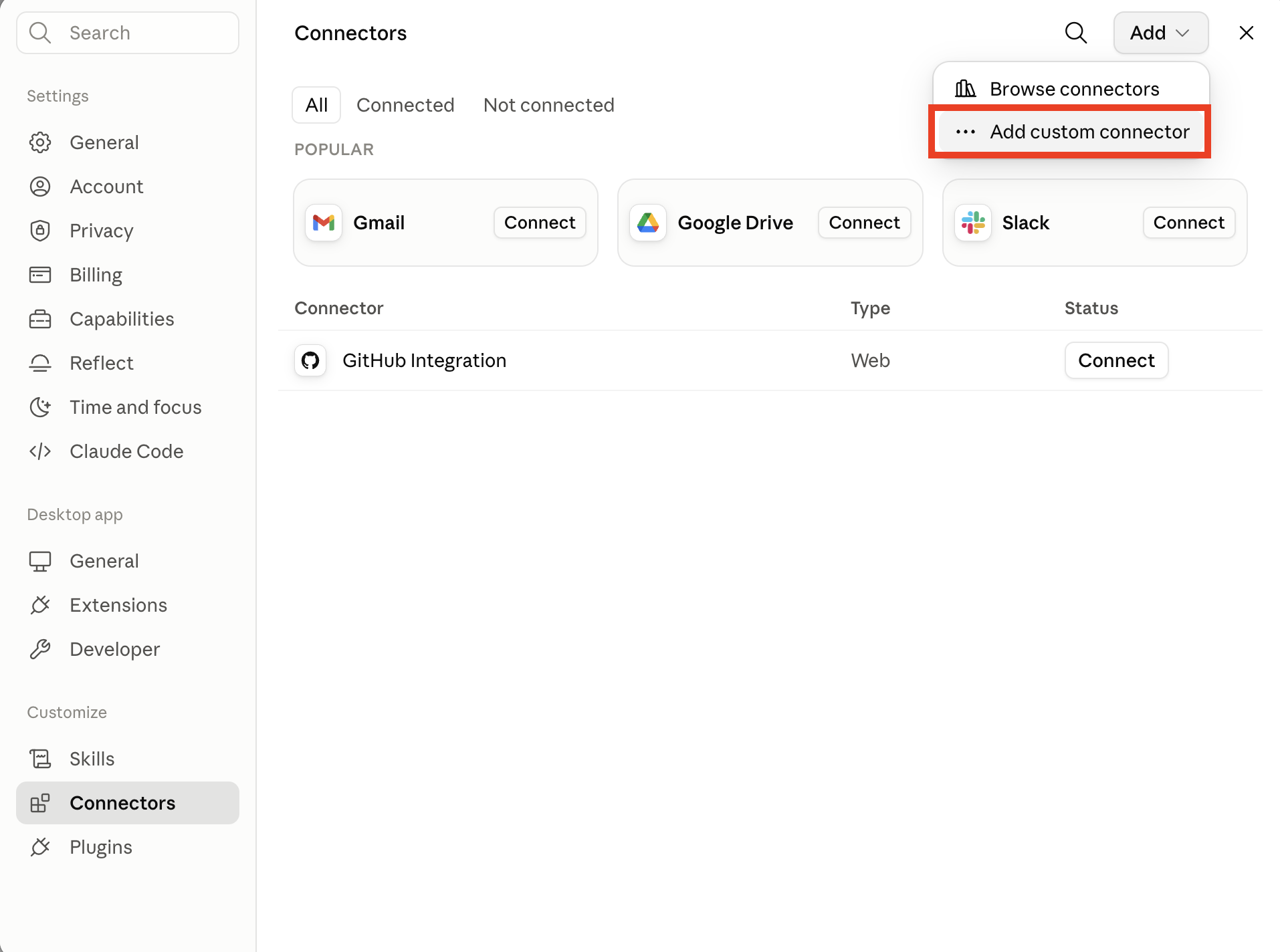
Task: Open Skills under Customize
Action: (128, 759)
